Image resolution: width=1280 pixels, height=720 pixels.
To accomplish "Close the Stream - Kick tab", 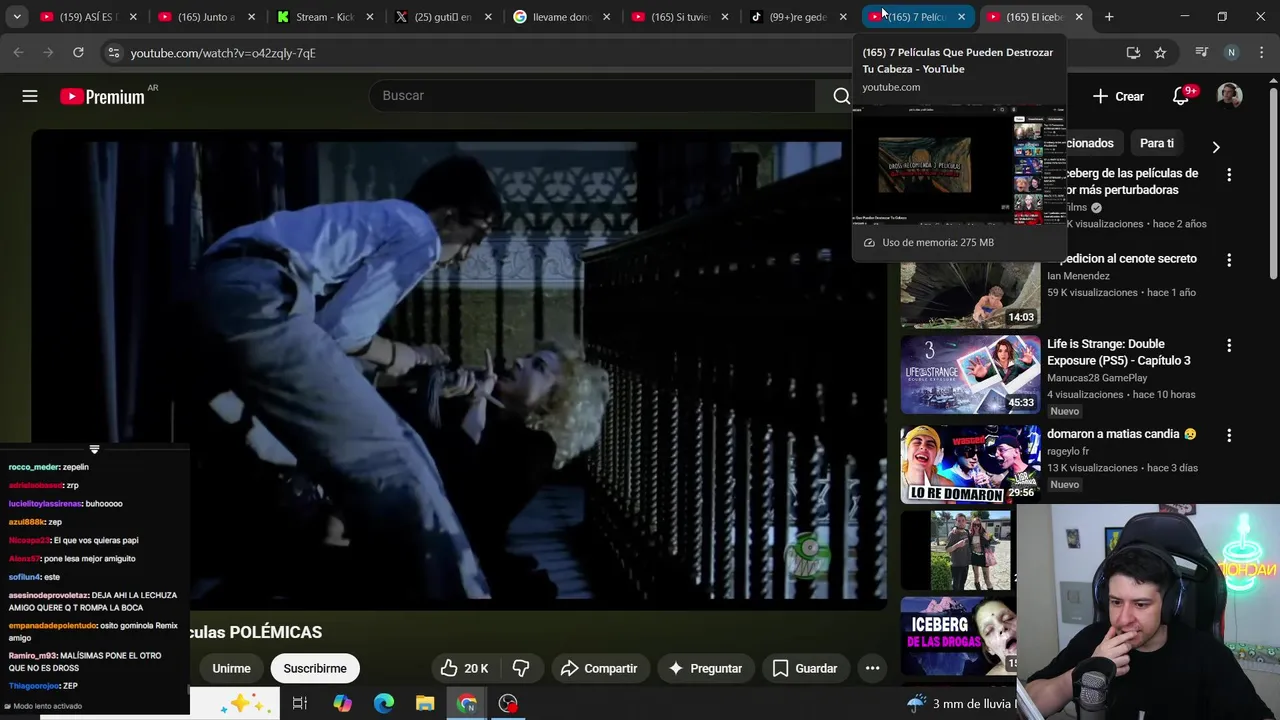I will [369, 17].
